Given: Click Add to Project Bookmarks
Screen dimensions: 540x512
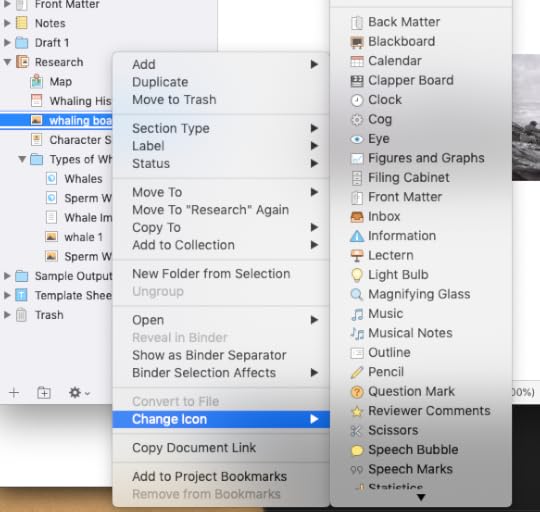Looking at the screenshot, I should [x=221, y=477].
